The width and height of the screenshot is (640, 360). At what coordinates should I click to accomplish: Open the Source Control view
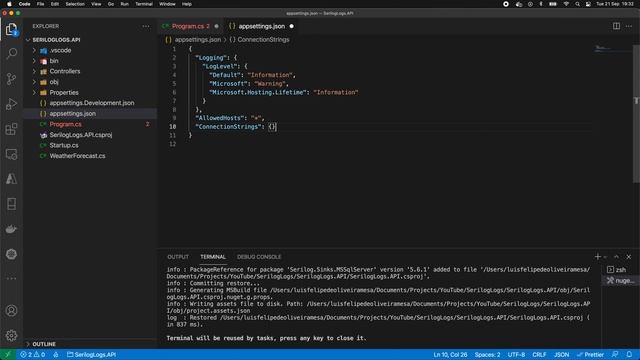point(11,78)
